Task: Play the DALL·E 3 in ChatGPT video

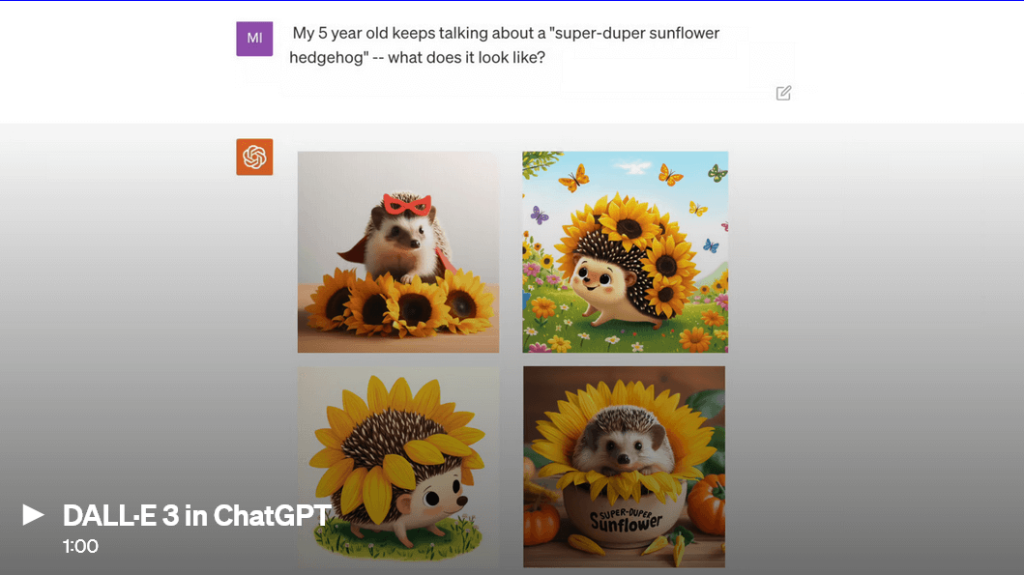Action: click(33, 515)
